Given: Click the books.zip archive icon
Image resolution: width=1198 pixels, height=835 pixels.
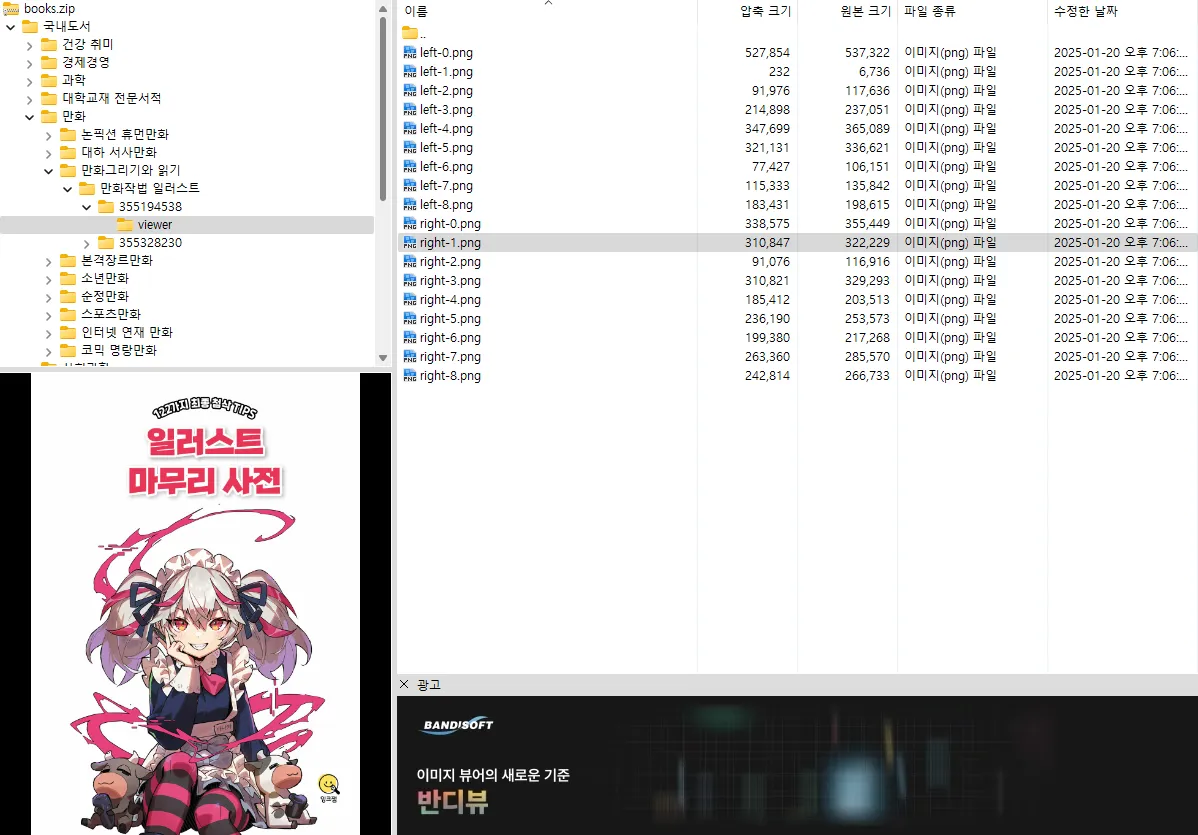Looking at the screenshot, I should (x=12, y=8).
